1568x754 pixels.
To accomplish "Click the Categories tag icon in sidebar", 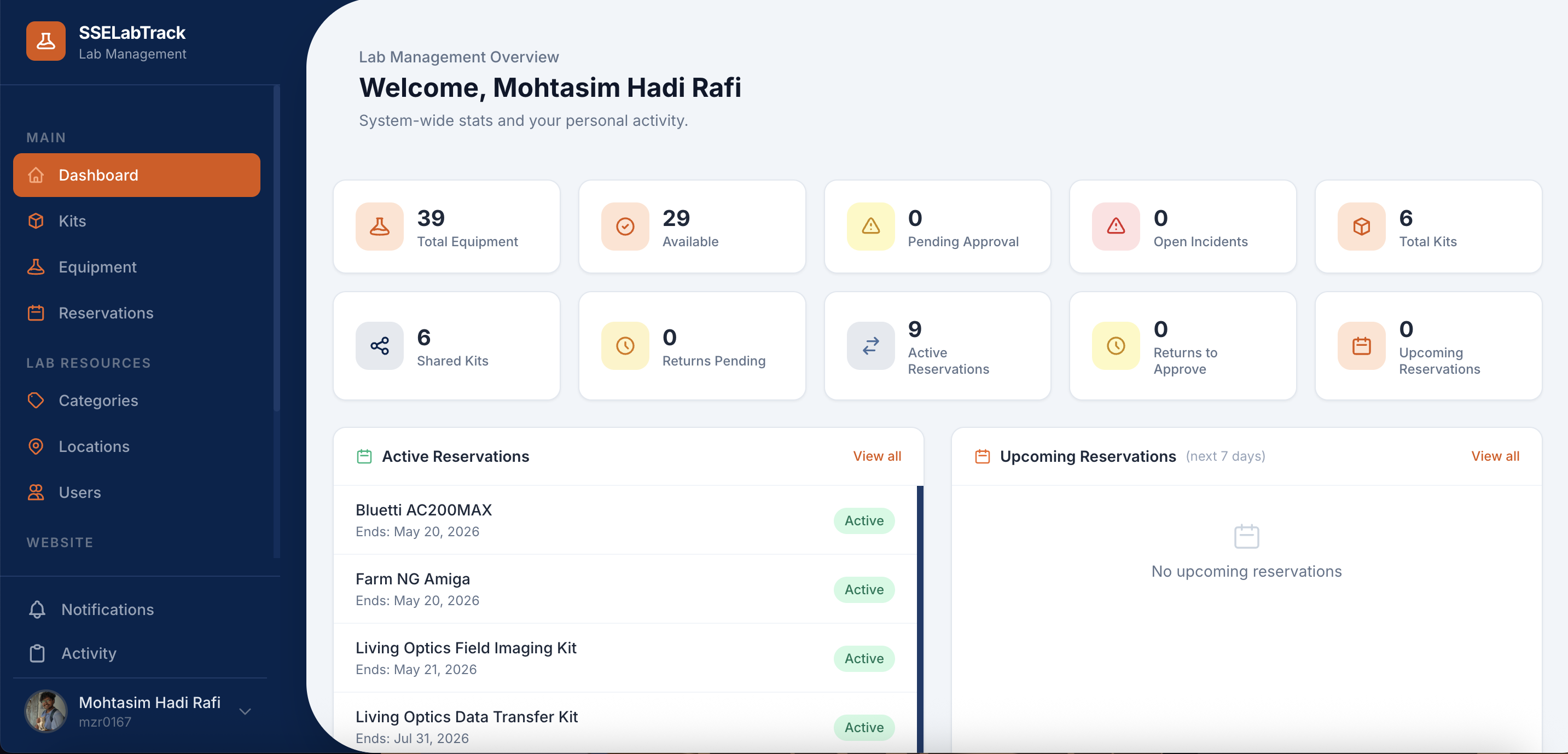I will pos(36,401).
